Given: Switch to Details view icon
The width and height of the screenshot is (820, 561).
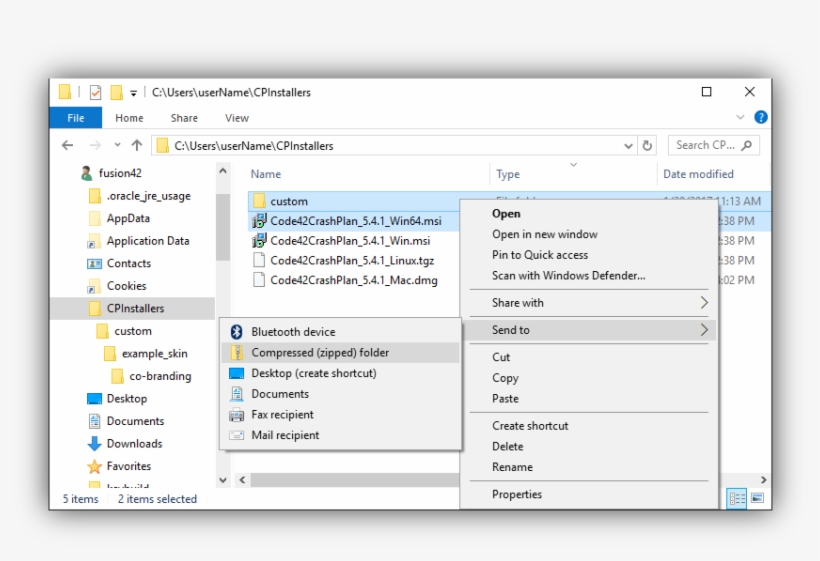Looking at the screenshot, I should (x=737, y=498).
